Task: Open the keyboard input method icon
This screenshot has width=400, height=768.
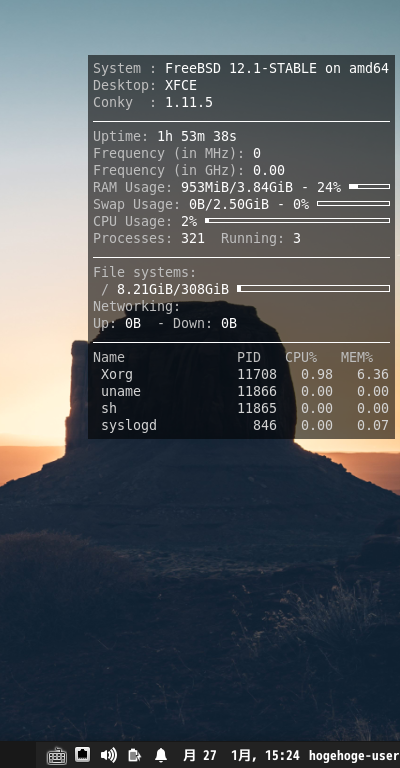Action: (57, 755)
